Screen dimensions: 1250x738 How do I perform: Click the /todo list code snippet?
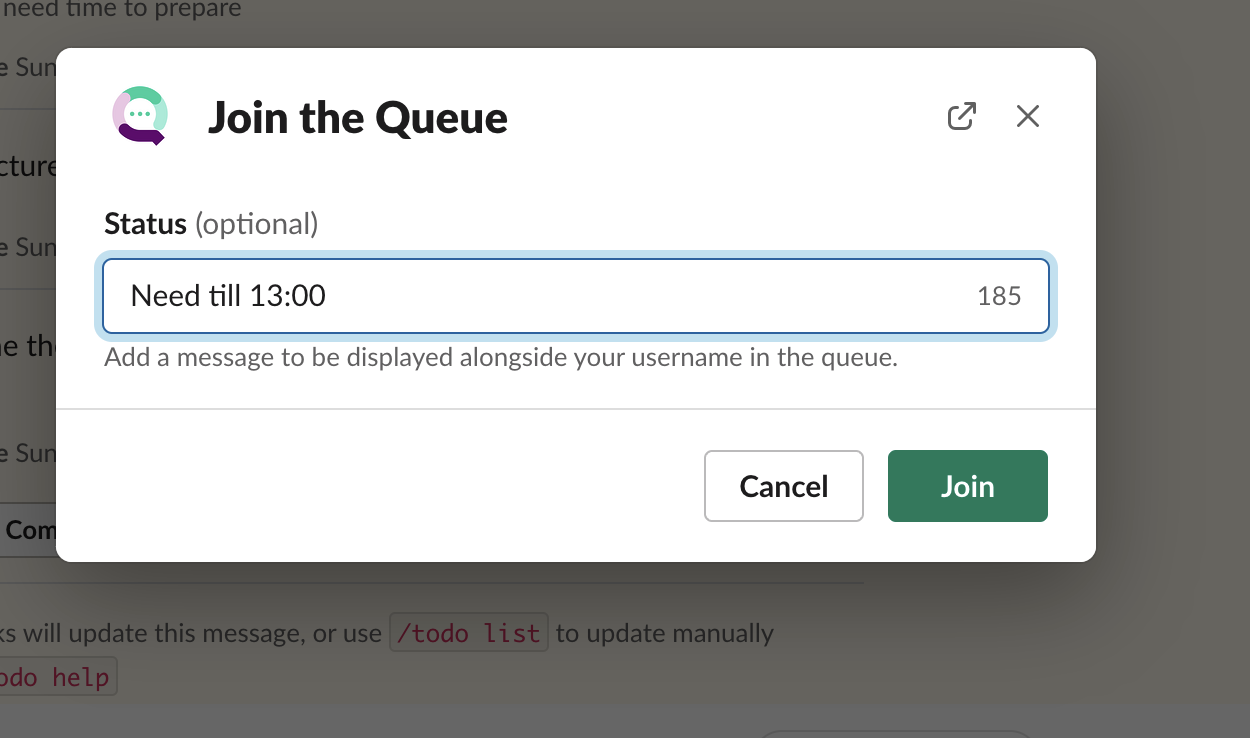pyautogui.click(x=469, y=632)
